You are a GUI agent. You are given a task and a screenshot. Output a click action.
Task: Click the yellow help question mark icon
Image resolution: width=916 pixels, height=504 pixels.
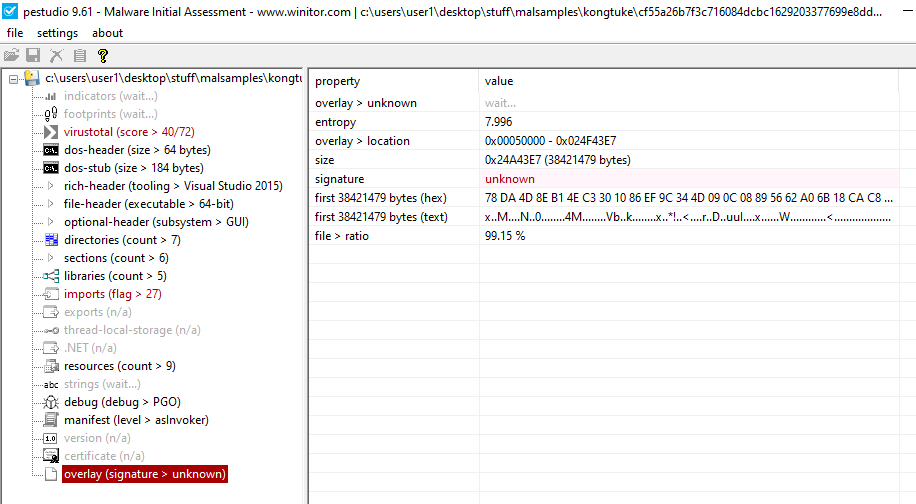coord(103,55)
